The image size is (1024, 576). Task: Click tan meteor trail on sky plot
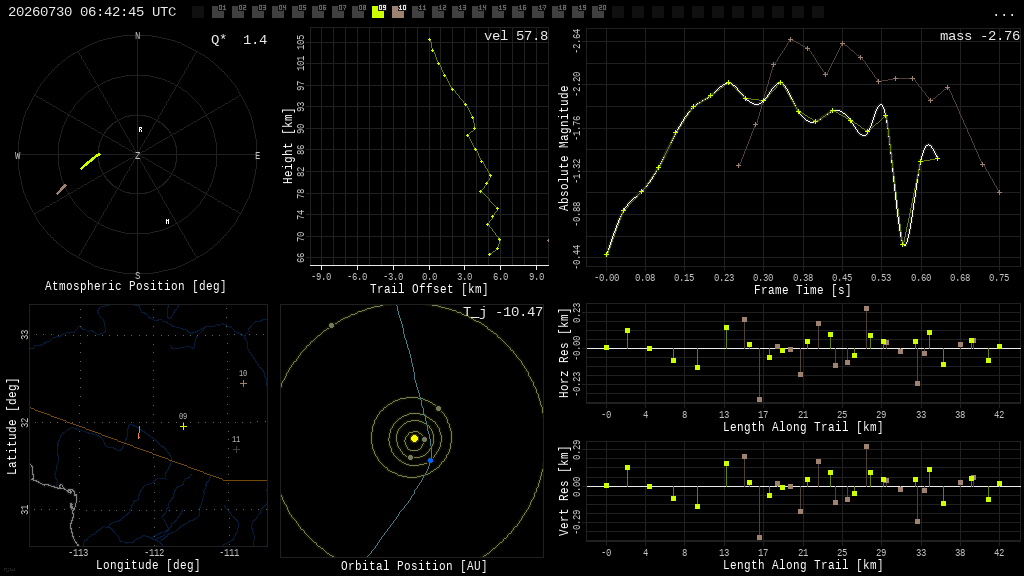(61, 189)
